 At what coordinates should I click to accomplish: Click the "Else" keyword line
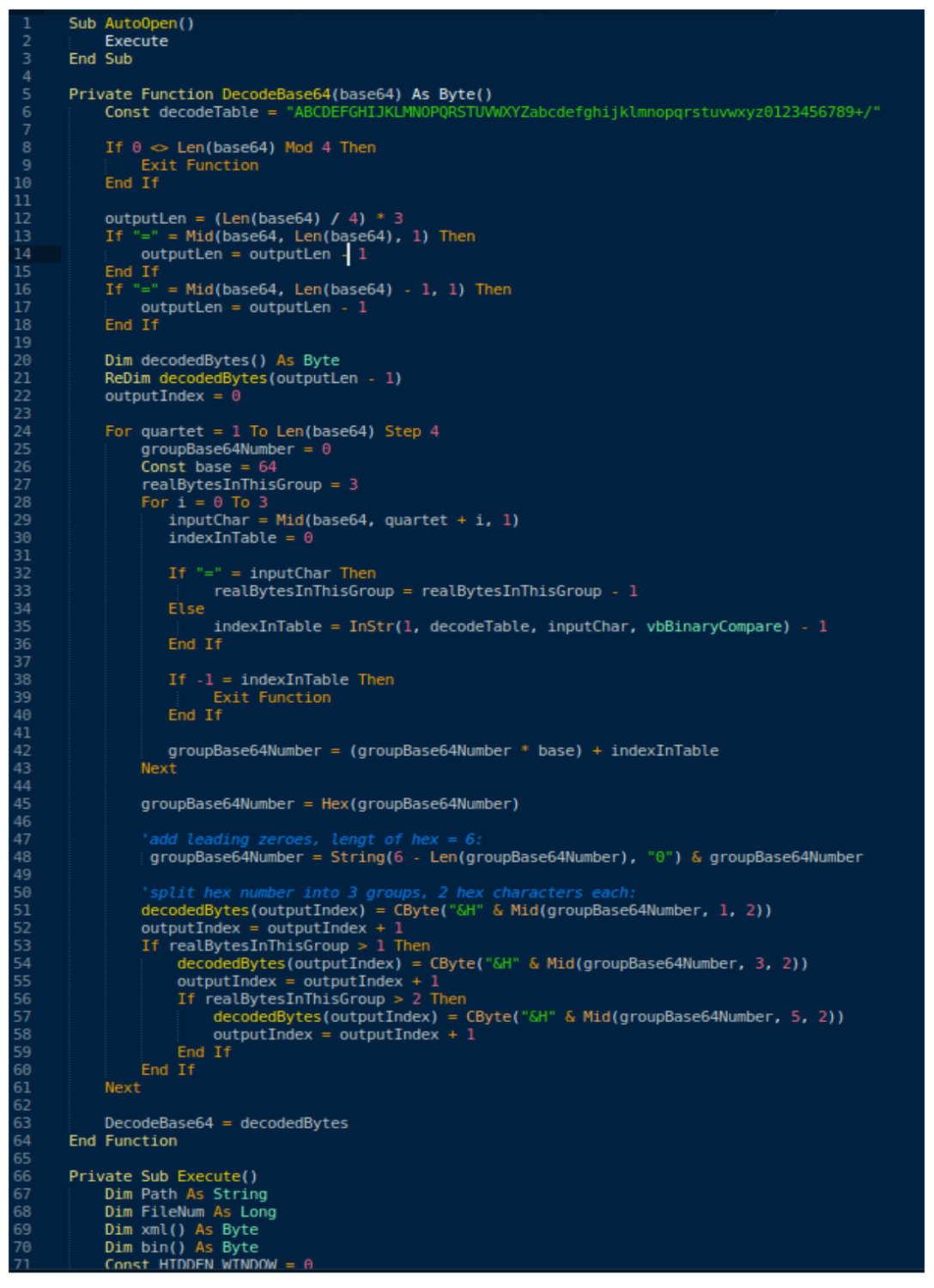(186, 609)
